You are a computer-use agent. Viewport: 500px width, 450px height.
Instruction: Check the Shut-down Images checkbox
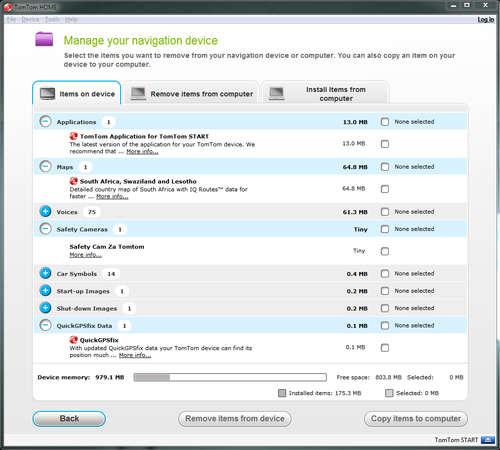point(385,308)
